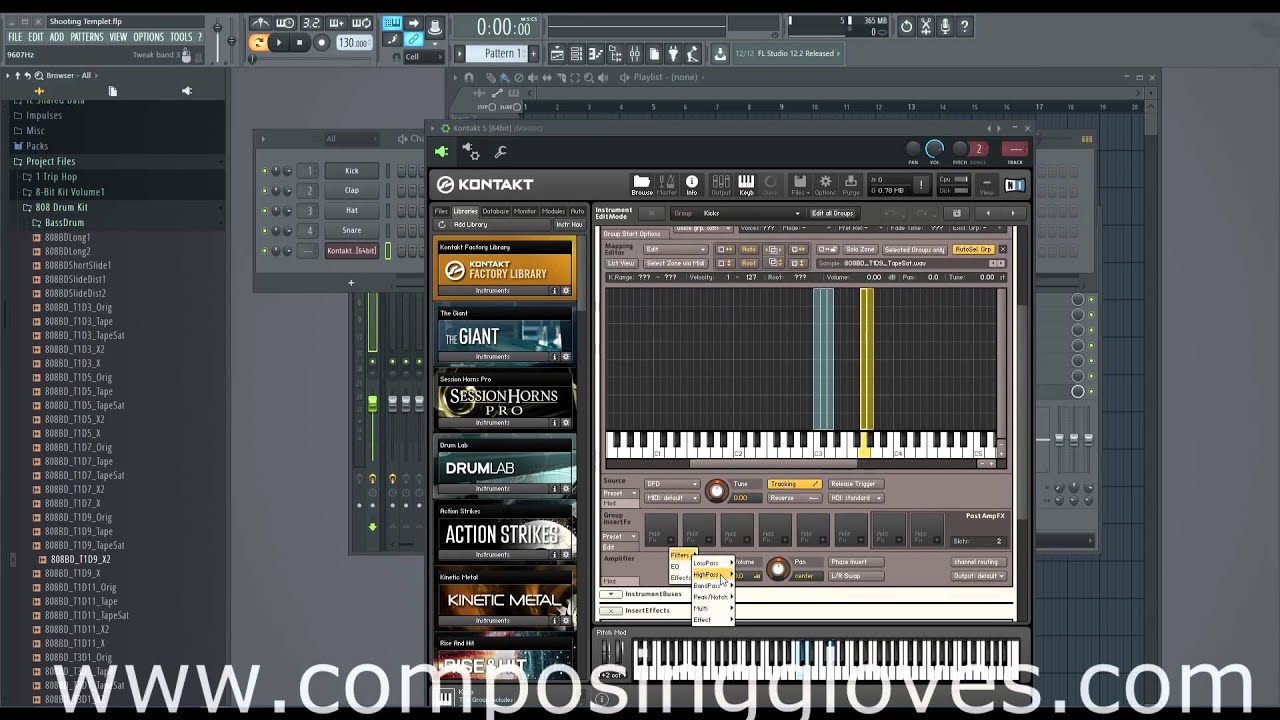This screenshot has height=720, width=1280.
Task: Toggle the Reverse button in Source
Action: tap(794, 498)
